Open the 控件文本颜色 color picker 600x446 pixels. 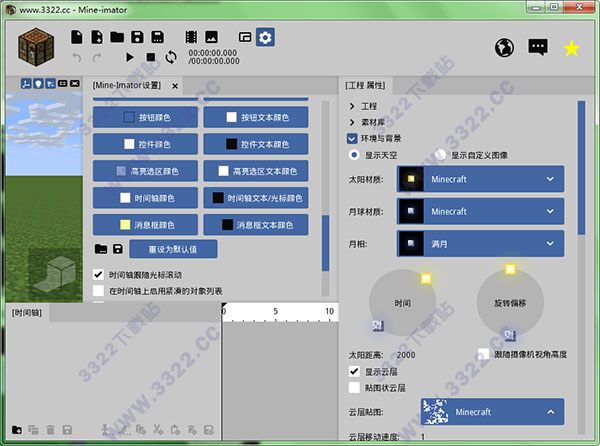(x=256, y=144)
